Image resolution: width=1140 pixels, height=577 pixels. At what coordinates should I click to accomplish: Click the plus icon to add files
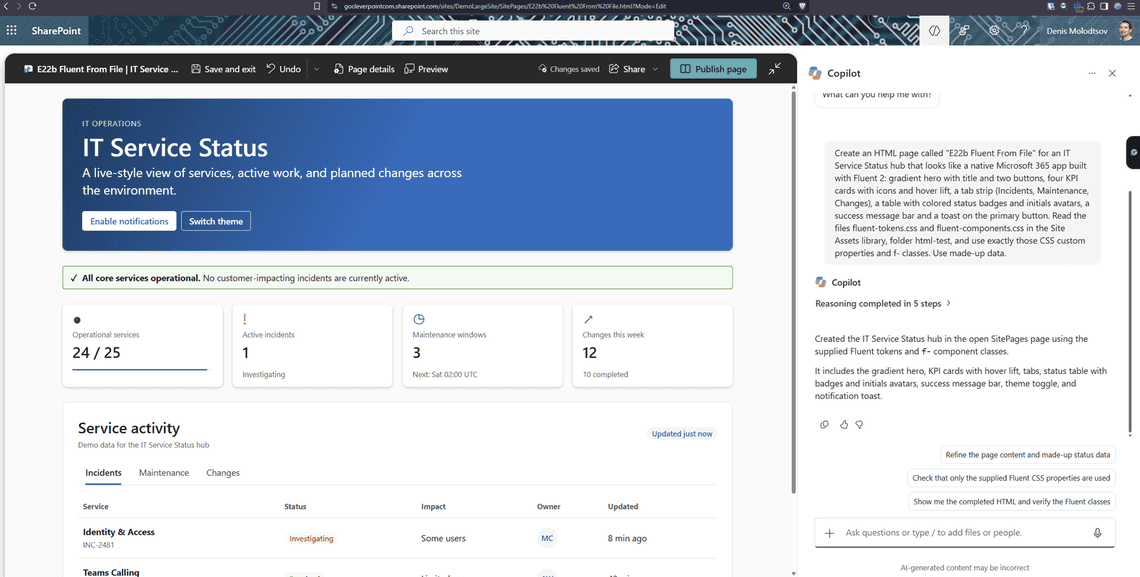(x=830, y=533)
